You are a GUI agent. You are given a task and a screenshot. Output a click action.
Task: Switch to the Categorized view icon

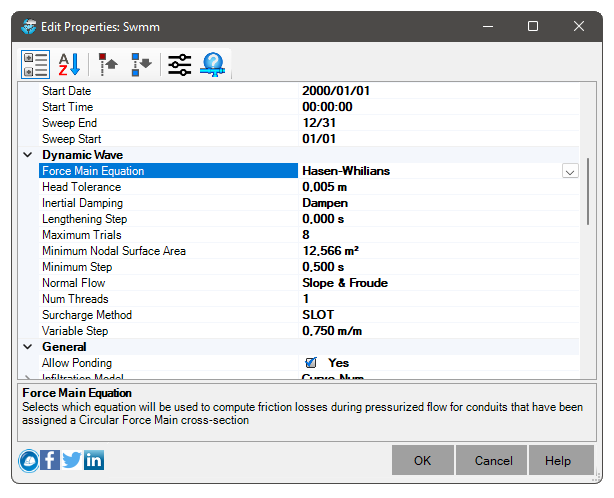tap(35, 64)
